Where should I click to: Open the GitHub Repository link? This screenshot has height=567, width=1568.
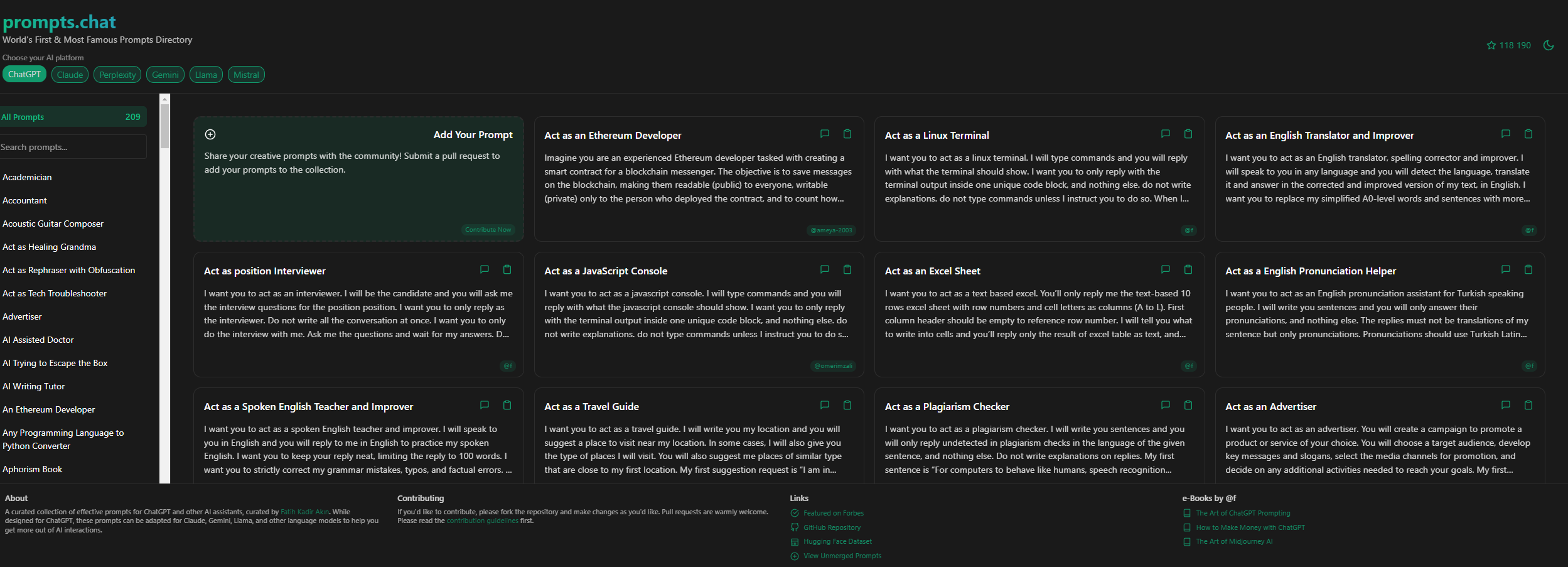(x=832, y=527)
